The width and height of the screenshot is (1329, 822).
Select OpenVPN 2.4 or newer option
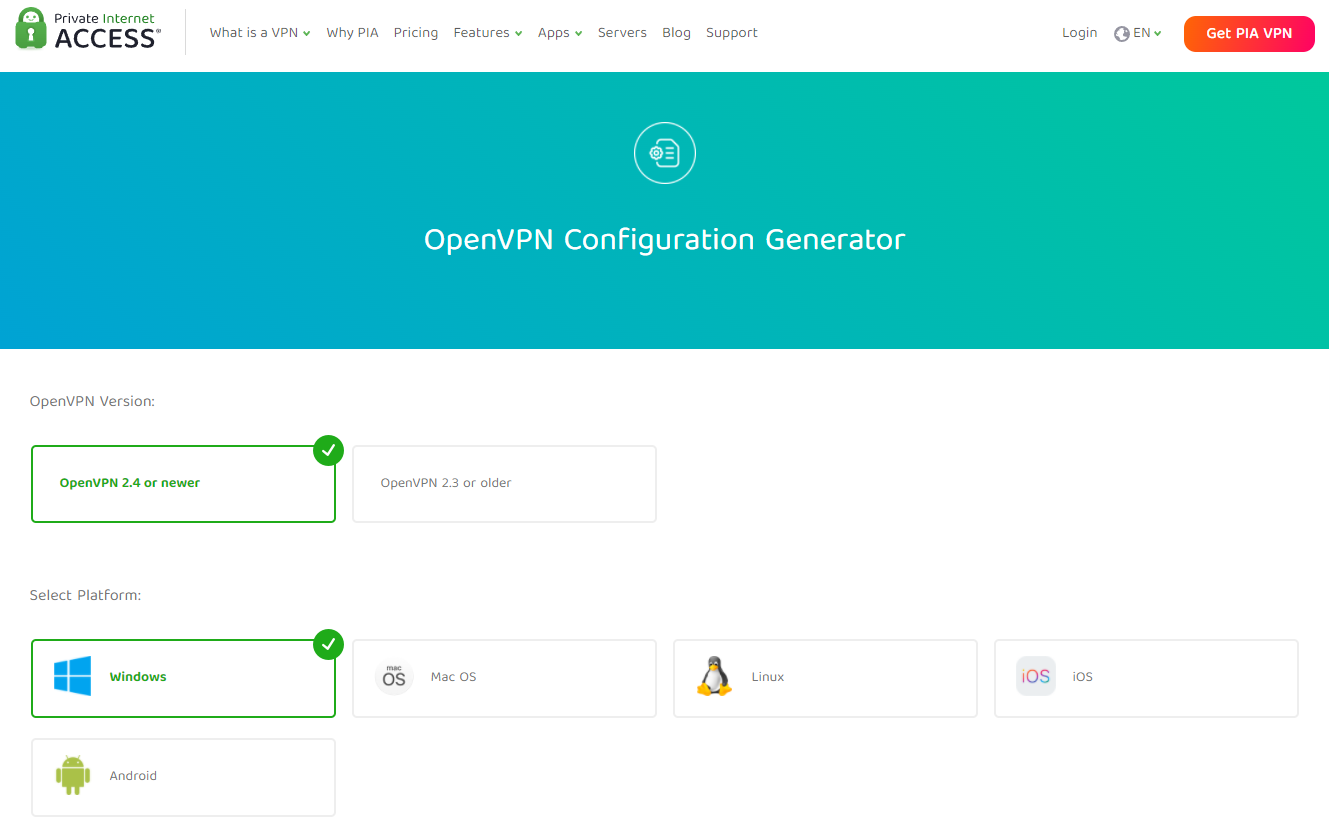pyautogui.click(x=183, y=484)
